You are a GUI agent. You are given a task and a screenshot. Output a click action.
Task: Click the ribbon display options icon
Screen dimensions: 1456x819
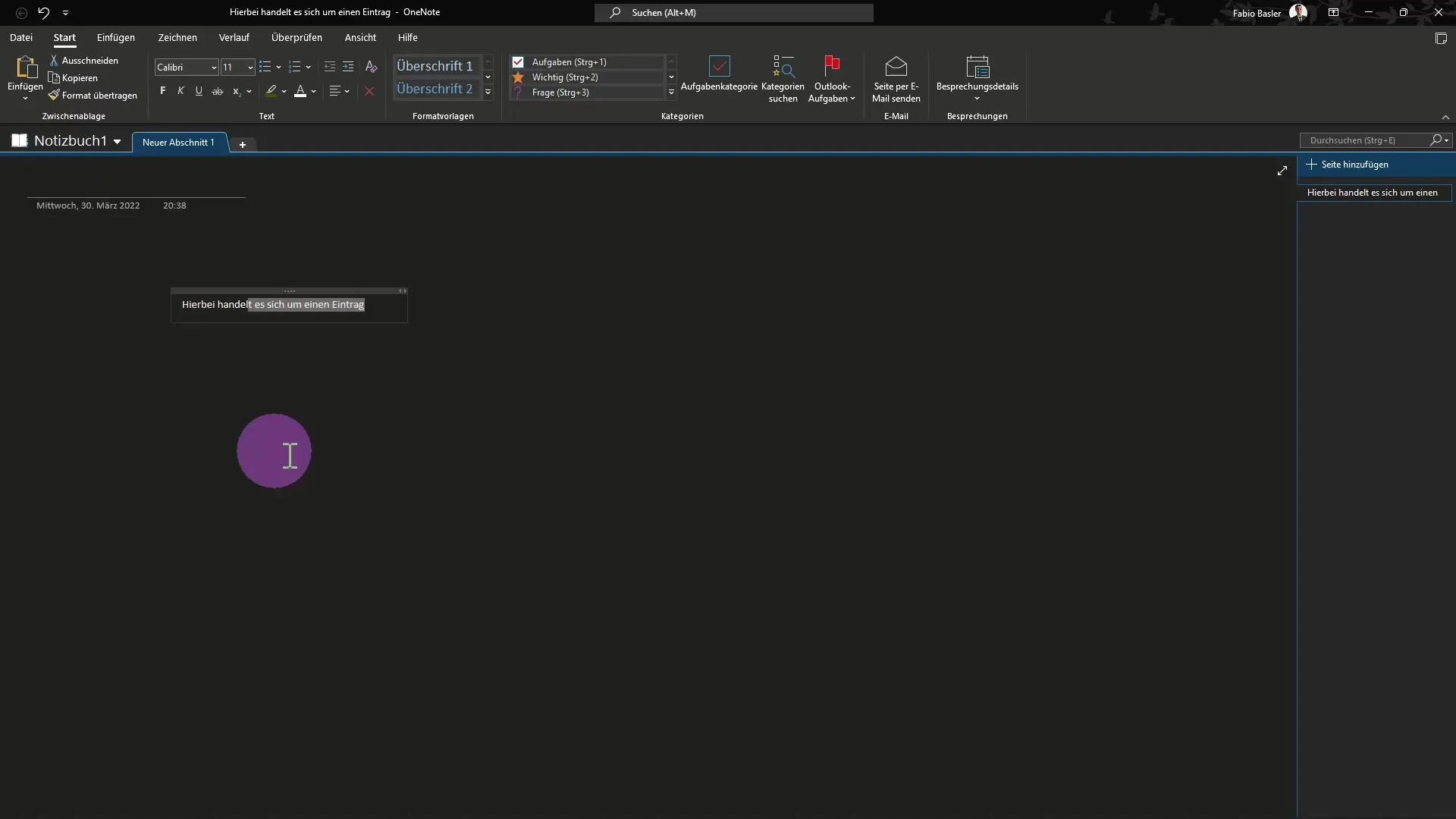1333,13
